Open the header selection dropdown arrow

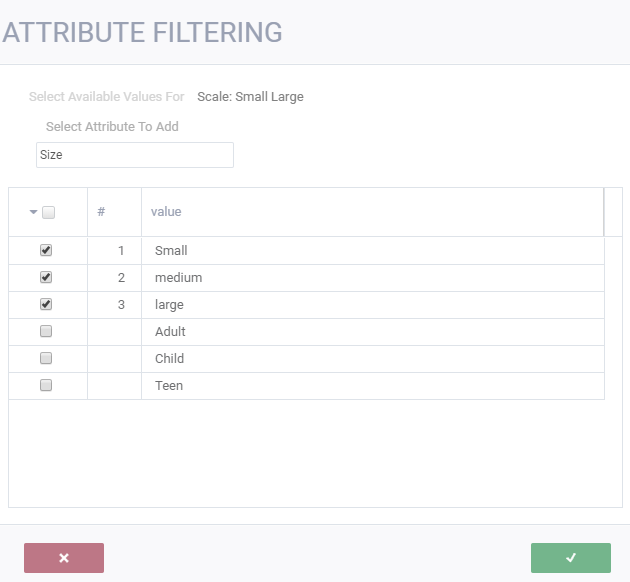tap(34, 212)
